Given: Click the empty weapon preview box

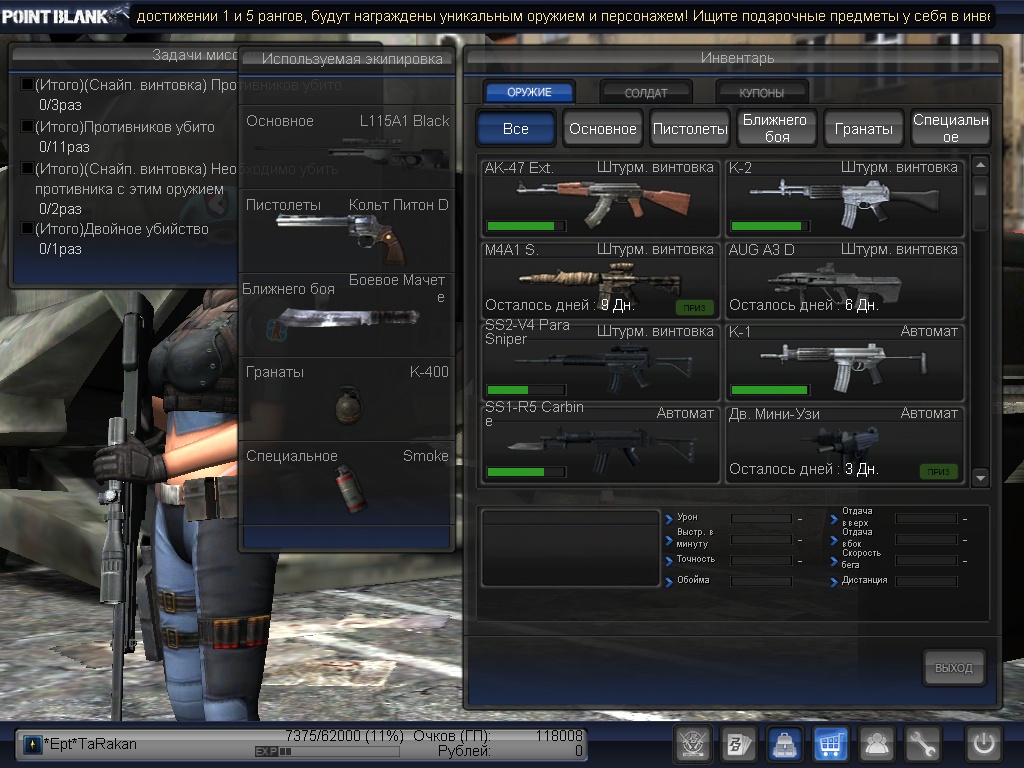Looking at the screenshot, I should [570, 548].
